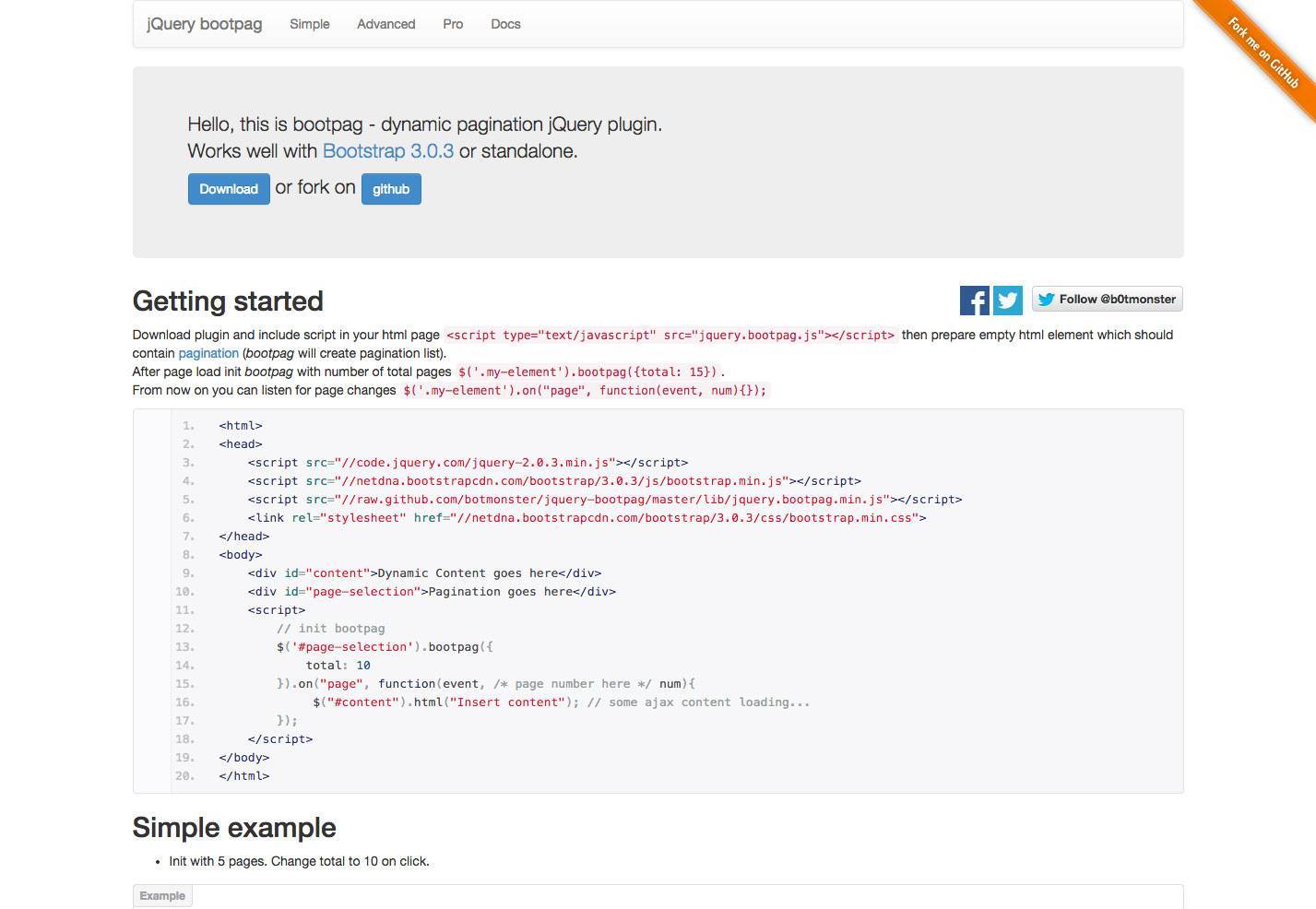The height and width of the screenshot is (909, 1316).
Task: Click the Facebook share icon
Action: [974, 301]
